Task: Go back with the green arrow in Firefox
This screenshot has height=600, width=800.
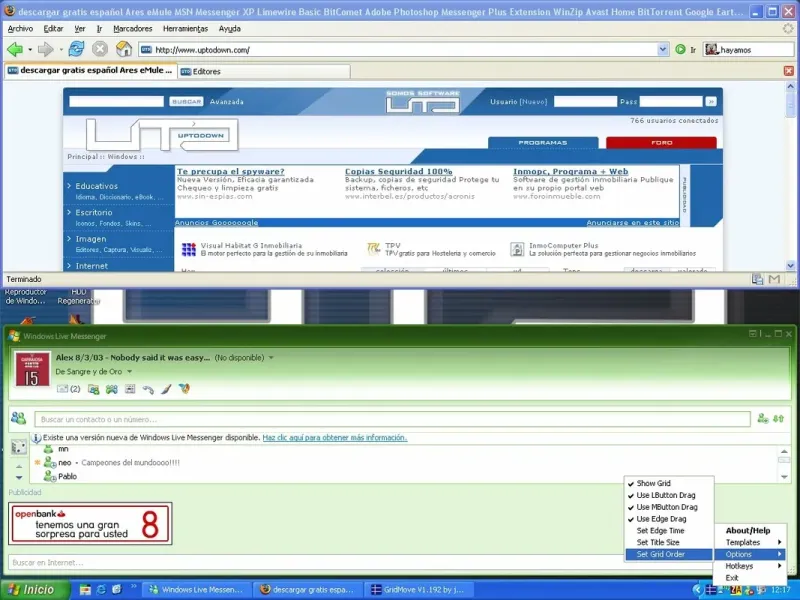Action: click(15, 49)
